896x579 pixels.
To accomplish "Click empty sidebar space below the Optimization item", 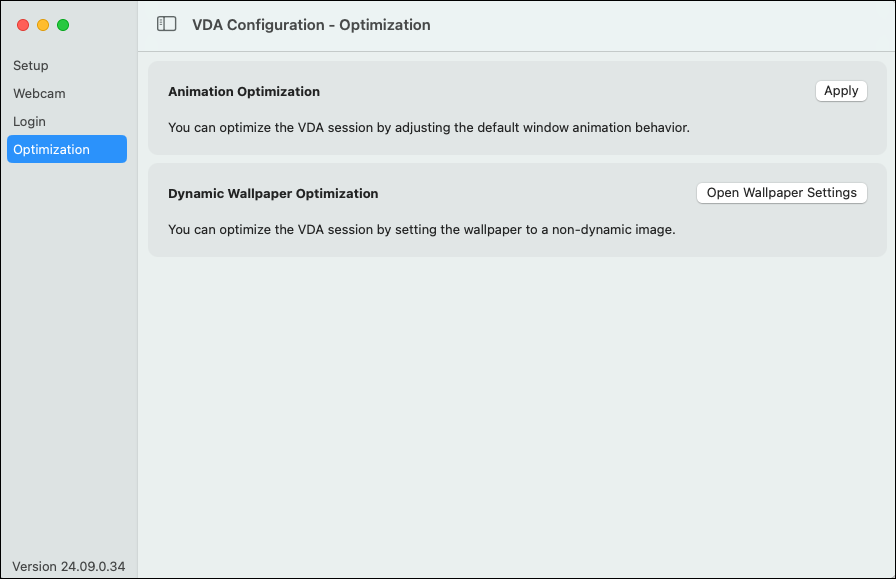I will 68,350.
